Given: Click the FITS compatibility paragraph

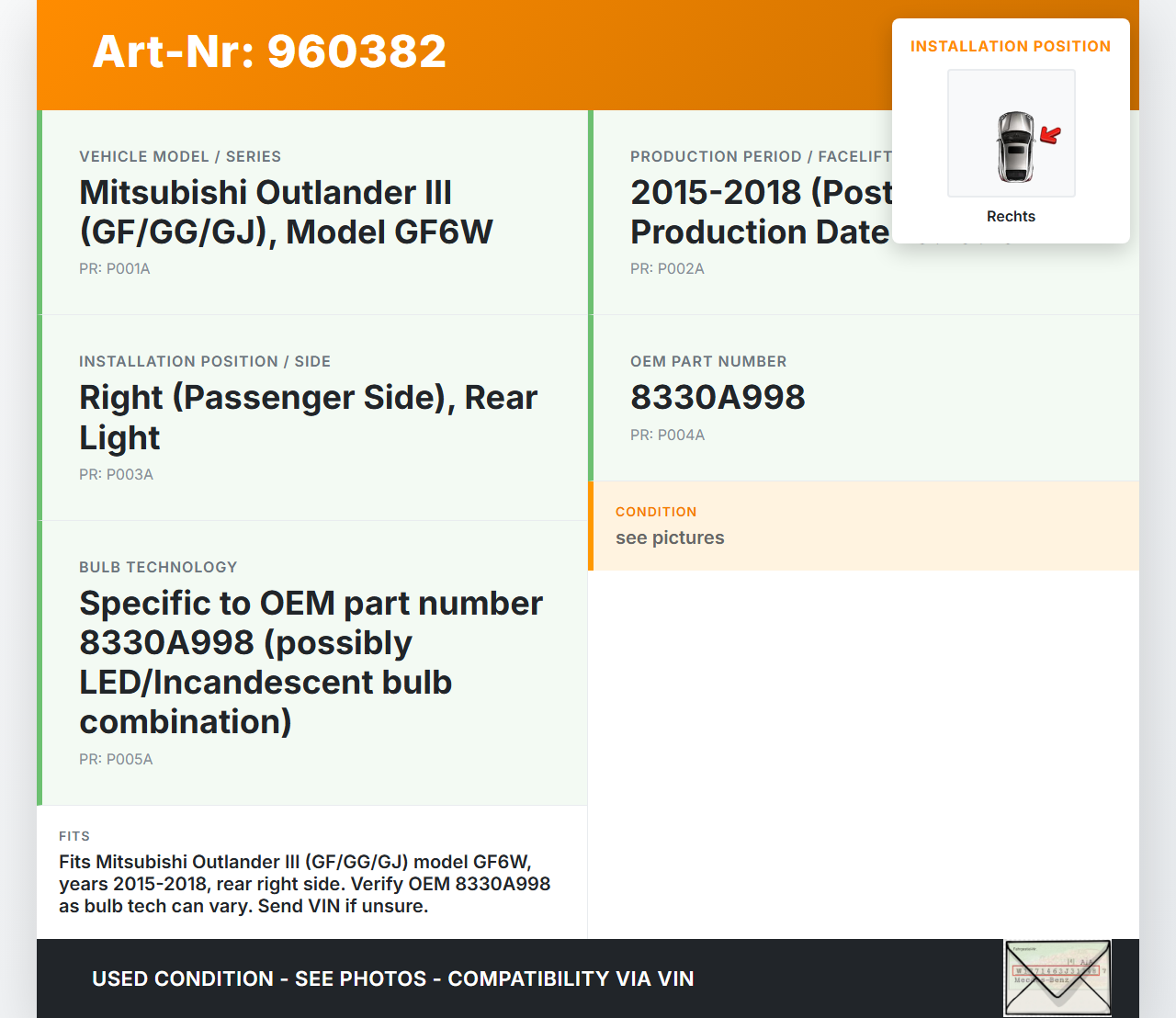Looking at the screenshot, I should 304,884.
